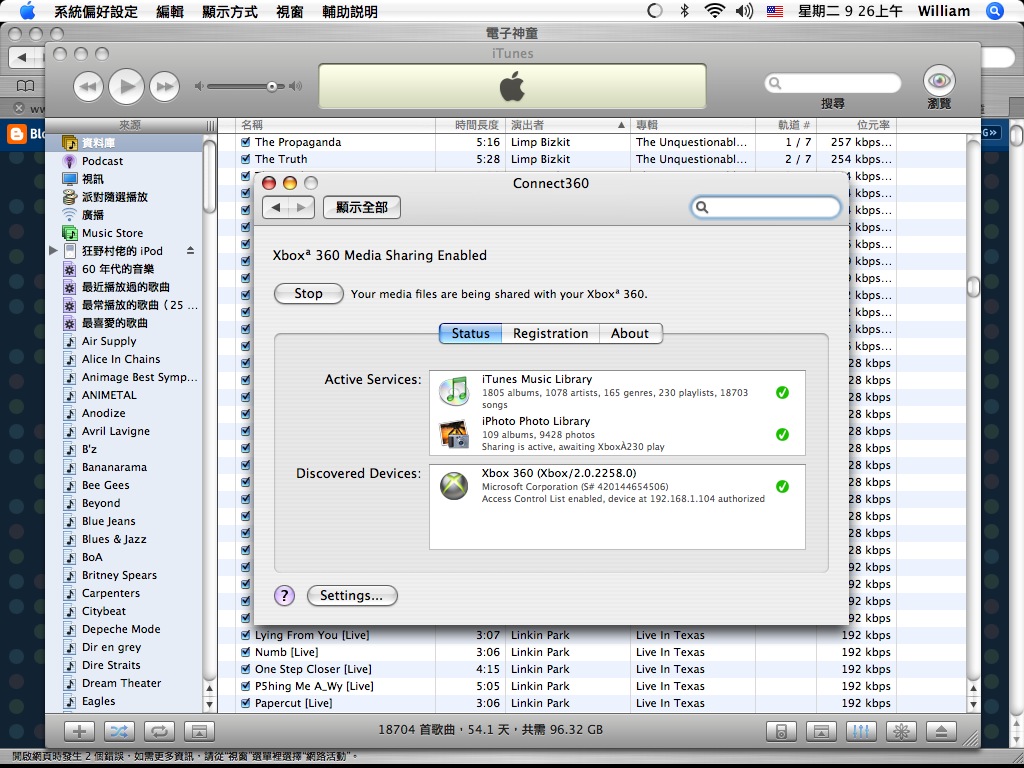The height and width of the screenshot is (768, 1024).
Task: Open the 顯示方式 menu
Action: [229, 12]
